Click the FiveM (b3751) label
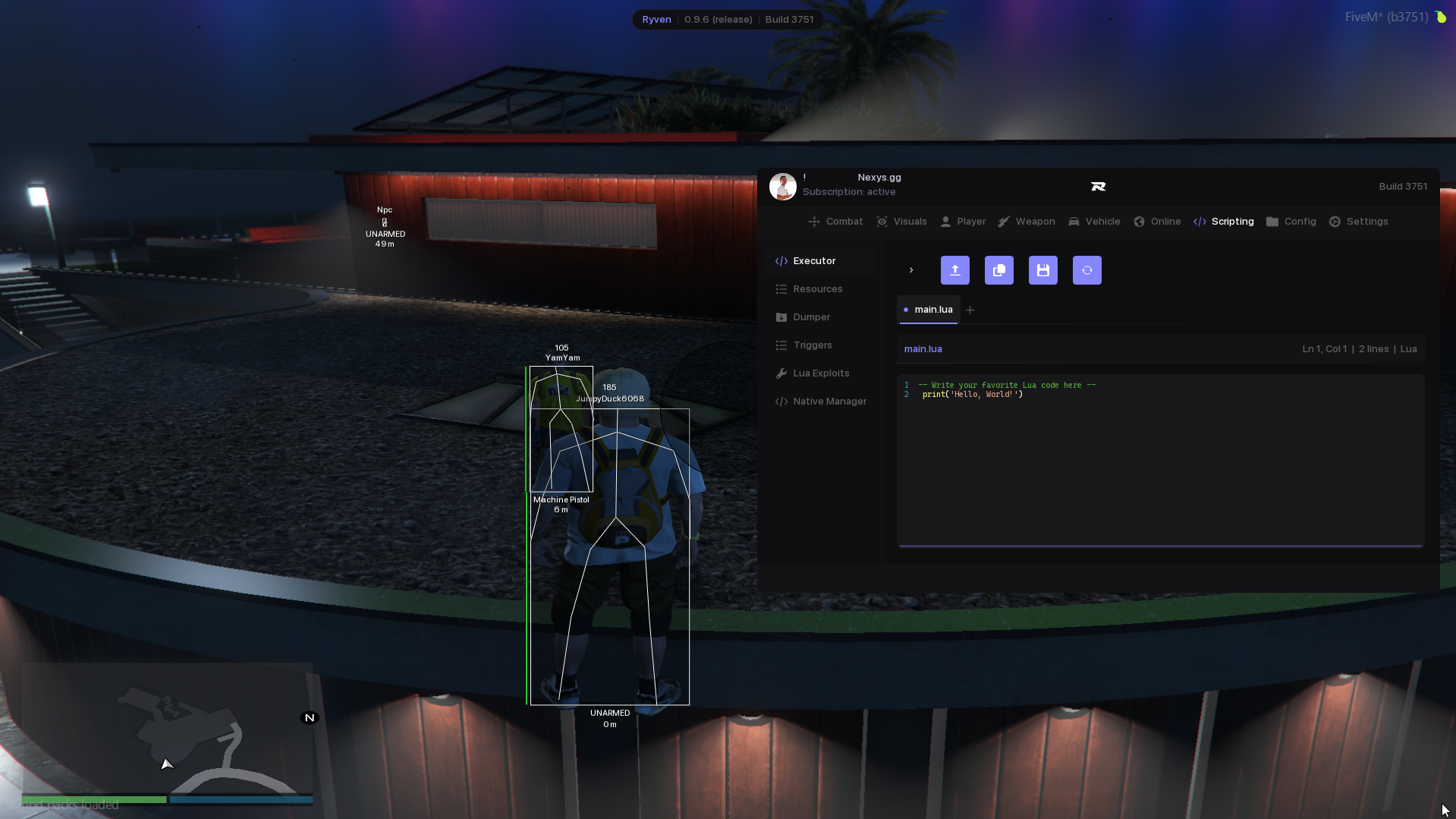 1386,17
